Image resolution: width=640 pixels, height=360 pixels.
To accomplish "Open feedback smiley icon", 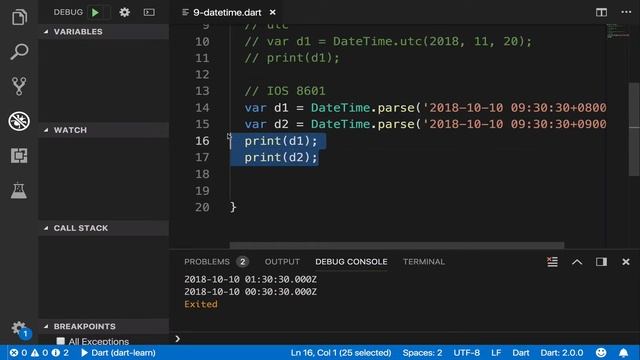I will pyautogui.click(x=601, y=353).
